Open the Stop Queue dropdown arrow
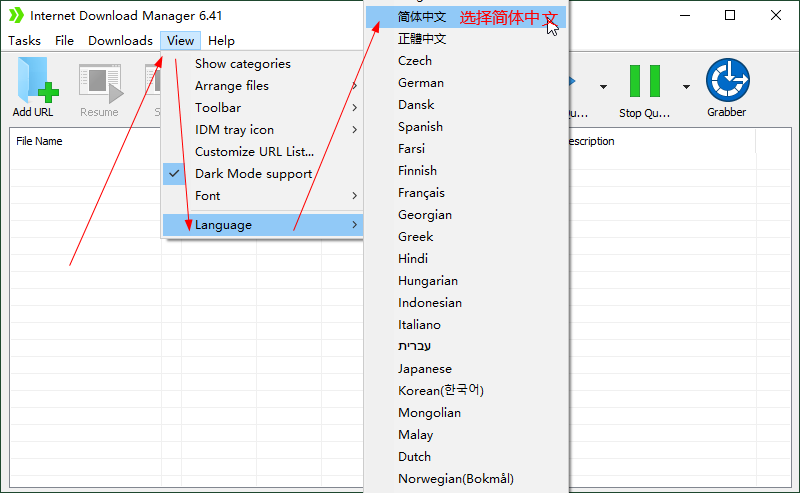 pyautogui.click(x=686, y=87)
